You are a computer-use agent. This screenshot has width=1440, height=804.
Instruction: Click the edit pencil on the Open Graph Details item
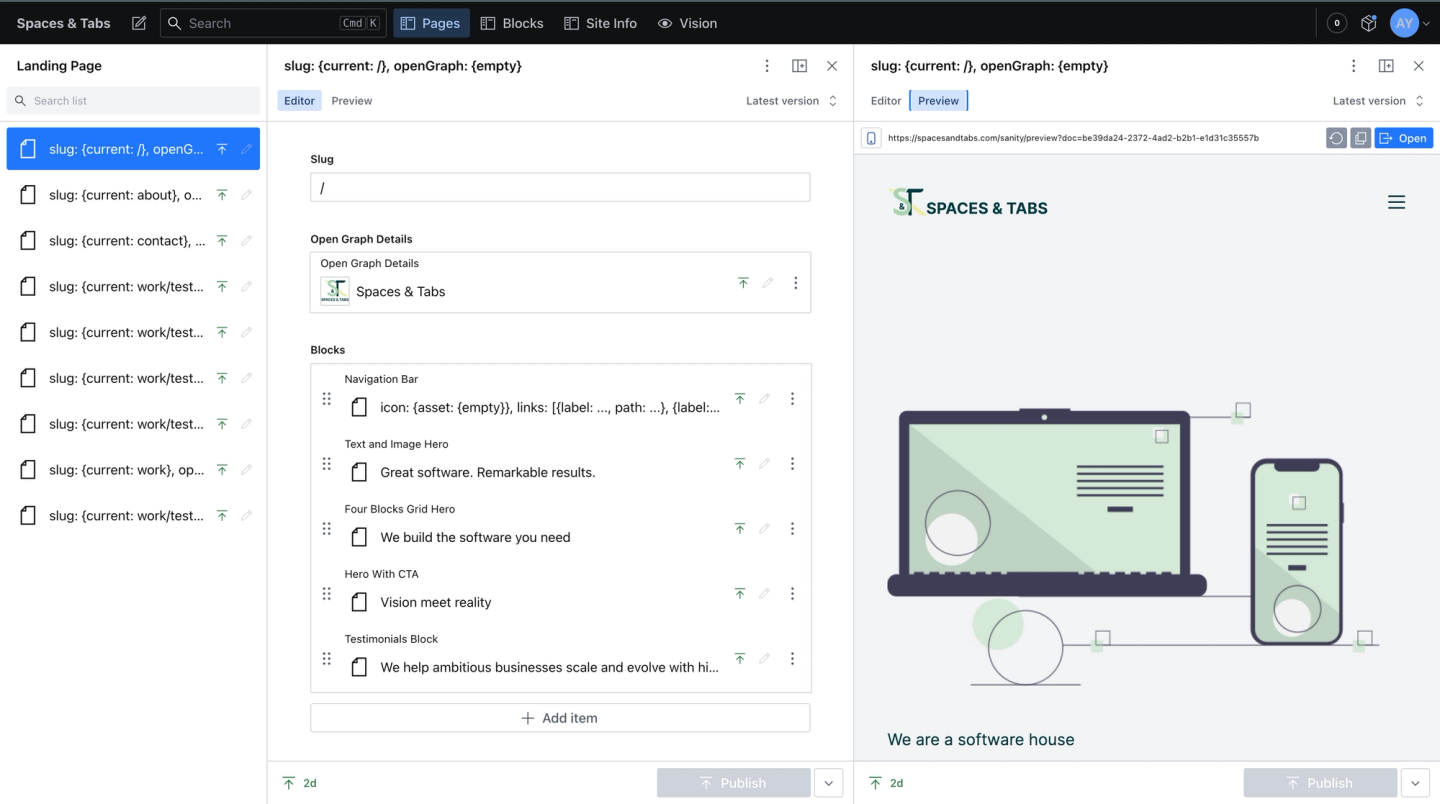click(x=767, y=283)
